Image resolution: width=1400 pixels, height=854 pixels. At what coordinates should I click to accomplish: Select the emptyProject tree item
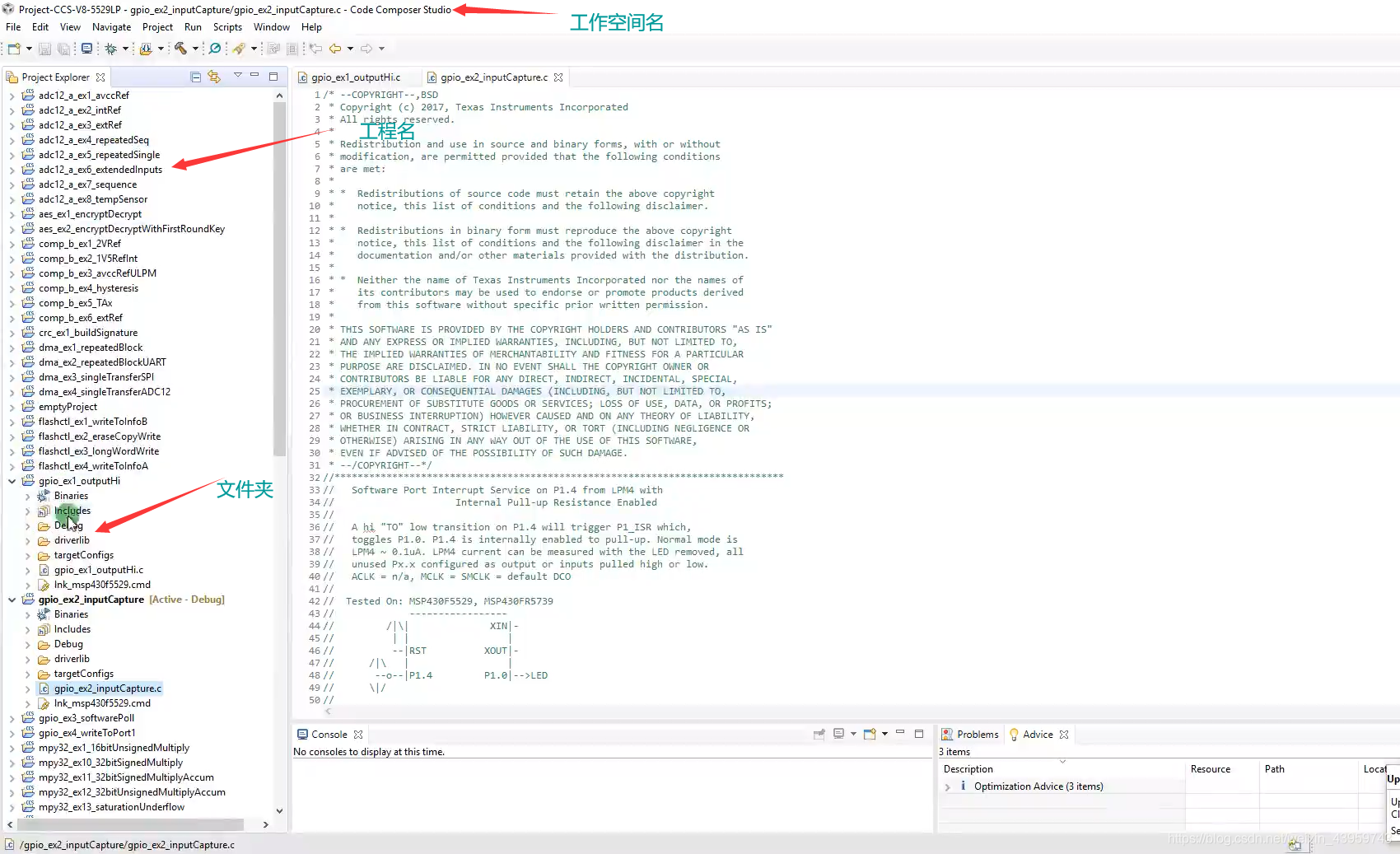[68, 407]
